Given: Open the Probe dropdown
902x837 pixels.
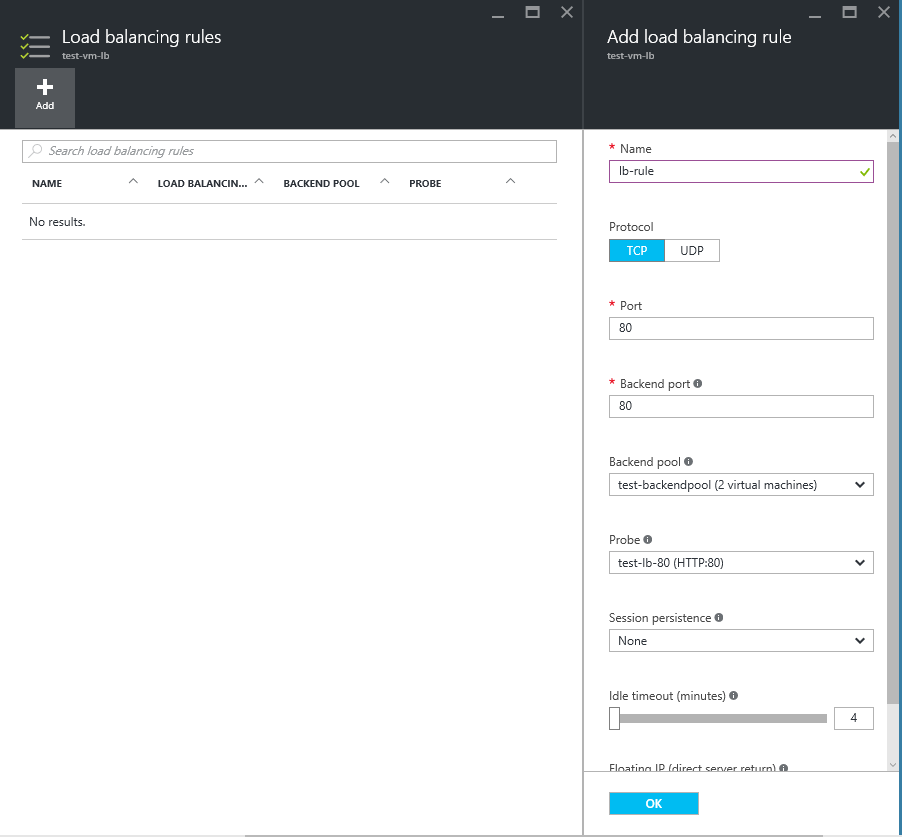Looking at the screenshot, I should pyautogui.click(x=740, y=563).
